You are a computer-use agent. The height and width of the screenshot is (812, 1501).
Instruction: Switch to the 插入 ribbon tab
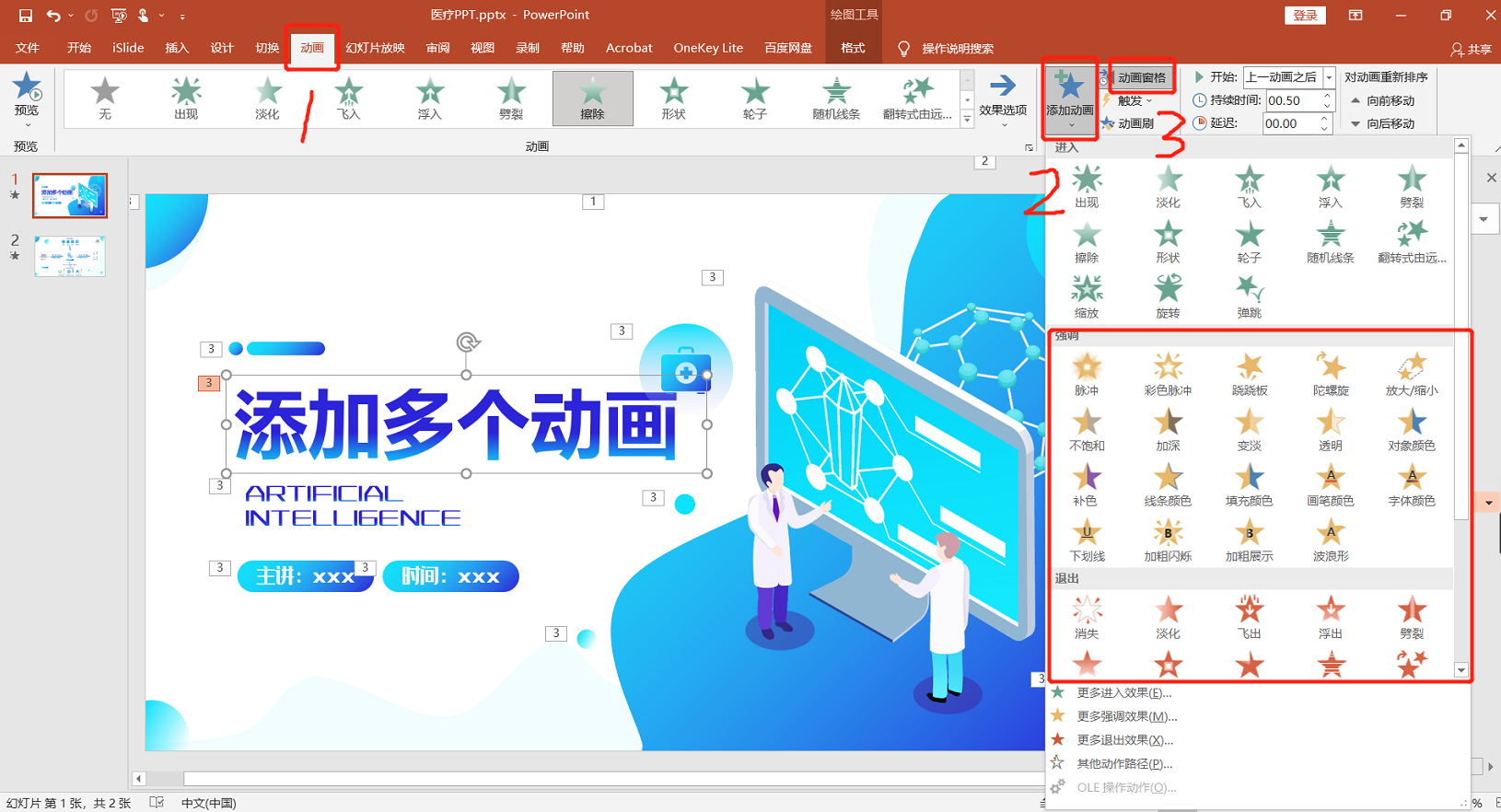pos(177,48)
